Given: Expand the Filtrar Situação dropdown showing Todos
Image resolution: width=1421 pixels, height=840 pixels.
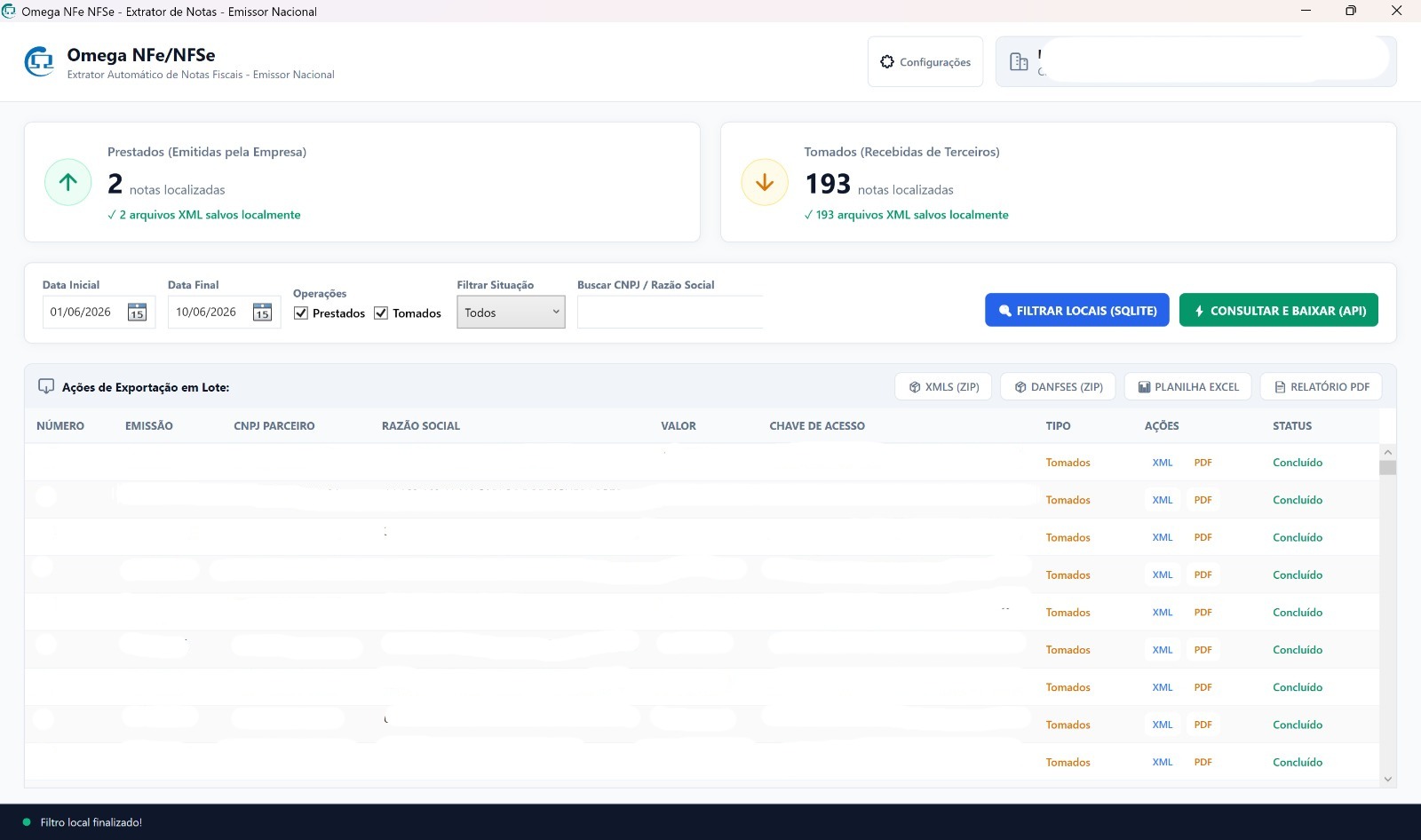Looking at the screenshot, I should [511, 312].
